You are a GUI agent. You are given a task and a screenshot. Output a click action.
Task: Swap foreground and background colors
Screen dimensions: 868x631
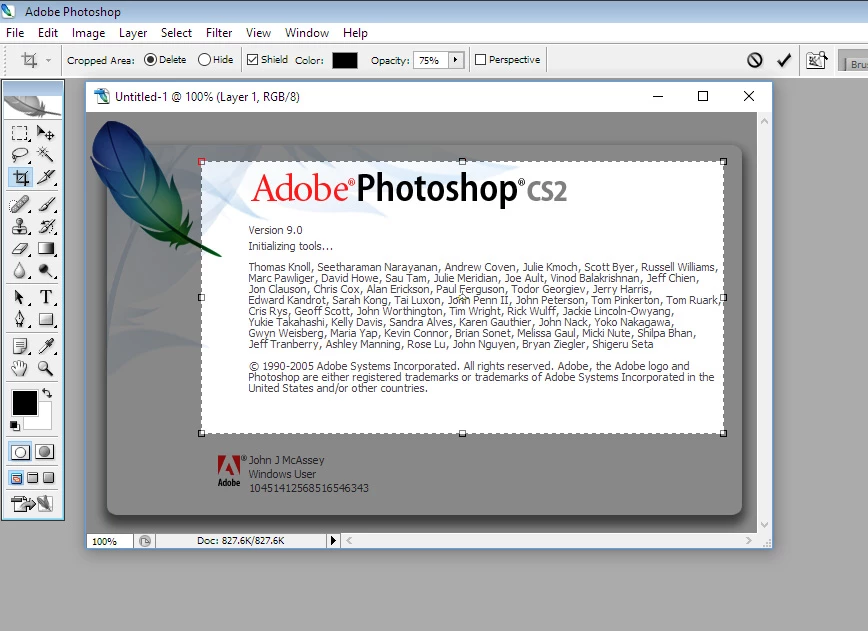pyautogui.click(x=47, y=393)
